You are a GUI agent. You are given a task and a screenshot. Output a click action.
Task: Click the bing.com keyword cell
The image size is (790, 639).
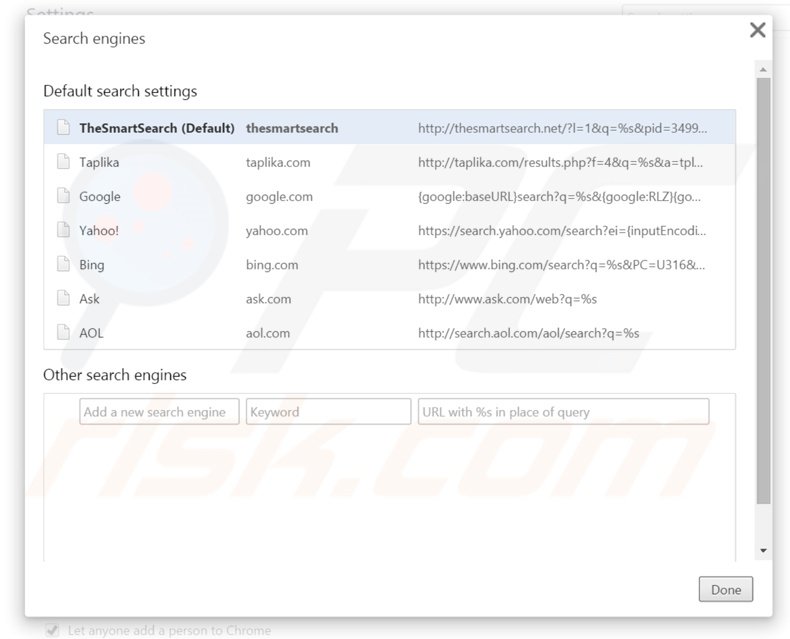pyautogui.click(x=272, y=265)
